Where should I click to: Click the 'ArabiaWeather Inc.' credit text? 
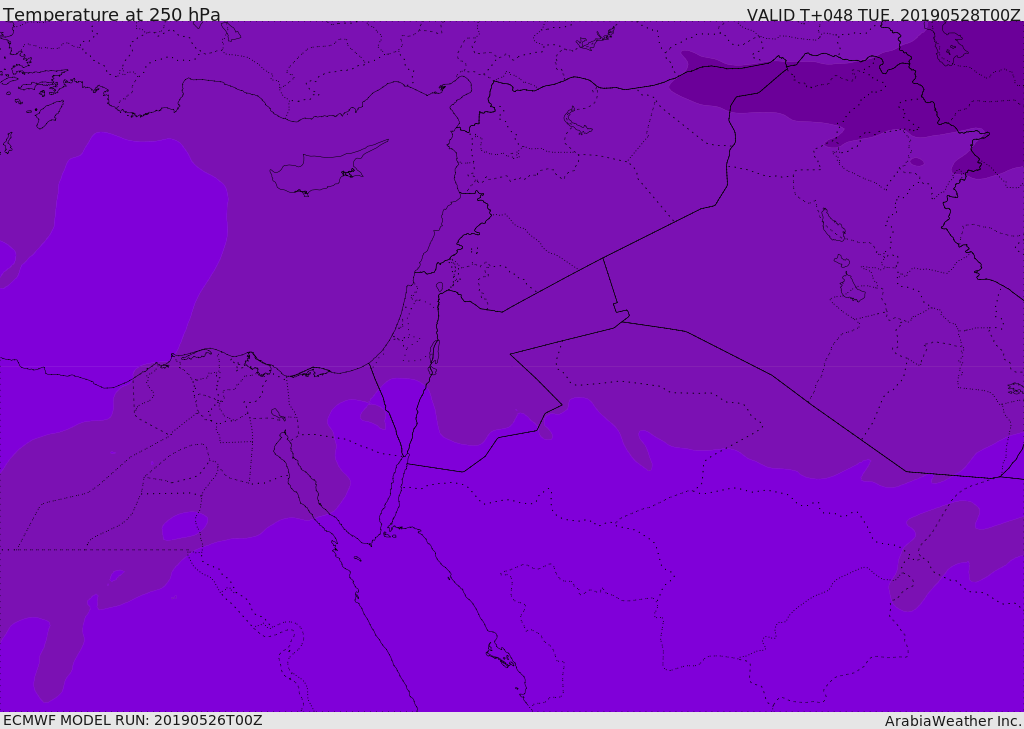(x=953, y=721)
